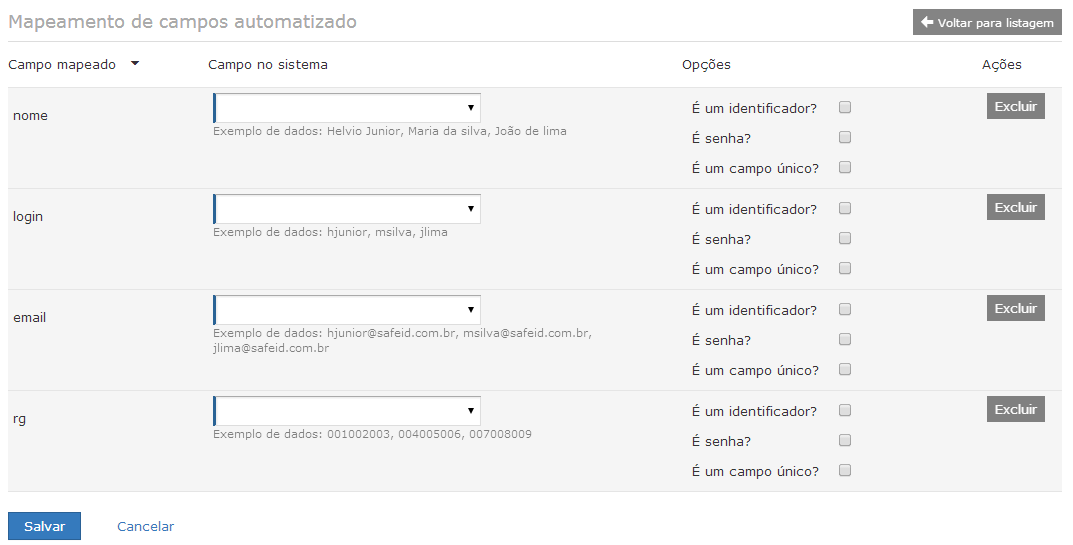Tick 'É um campo único?' for login
Screen dimensions: 1073x545
845,268
